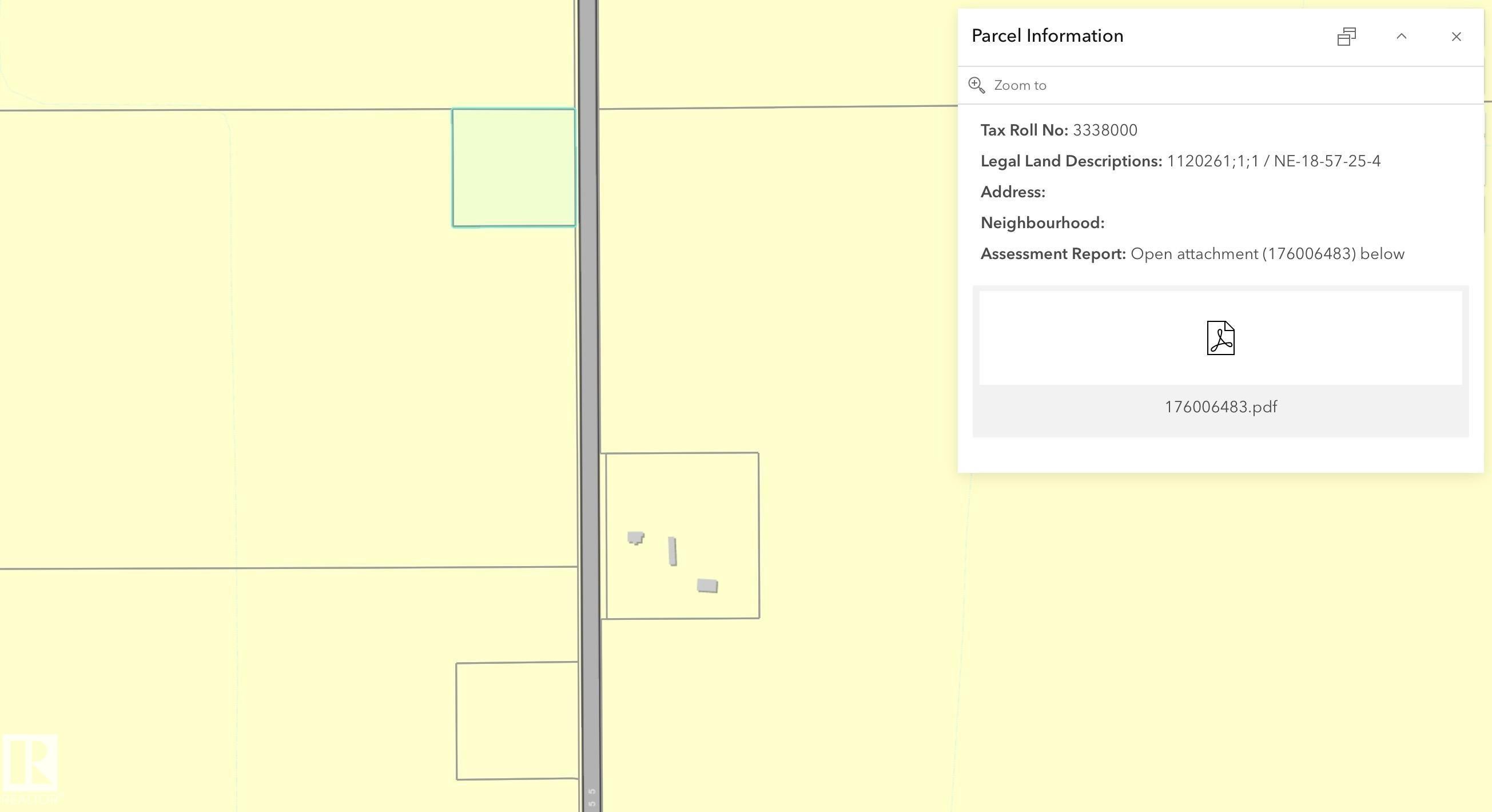Click the zoom-to magnifying glass action
The width and height of the screenshot is (1492, 812).
977,85
